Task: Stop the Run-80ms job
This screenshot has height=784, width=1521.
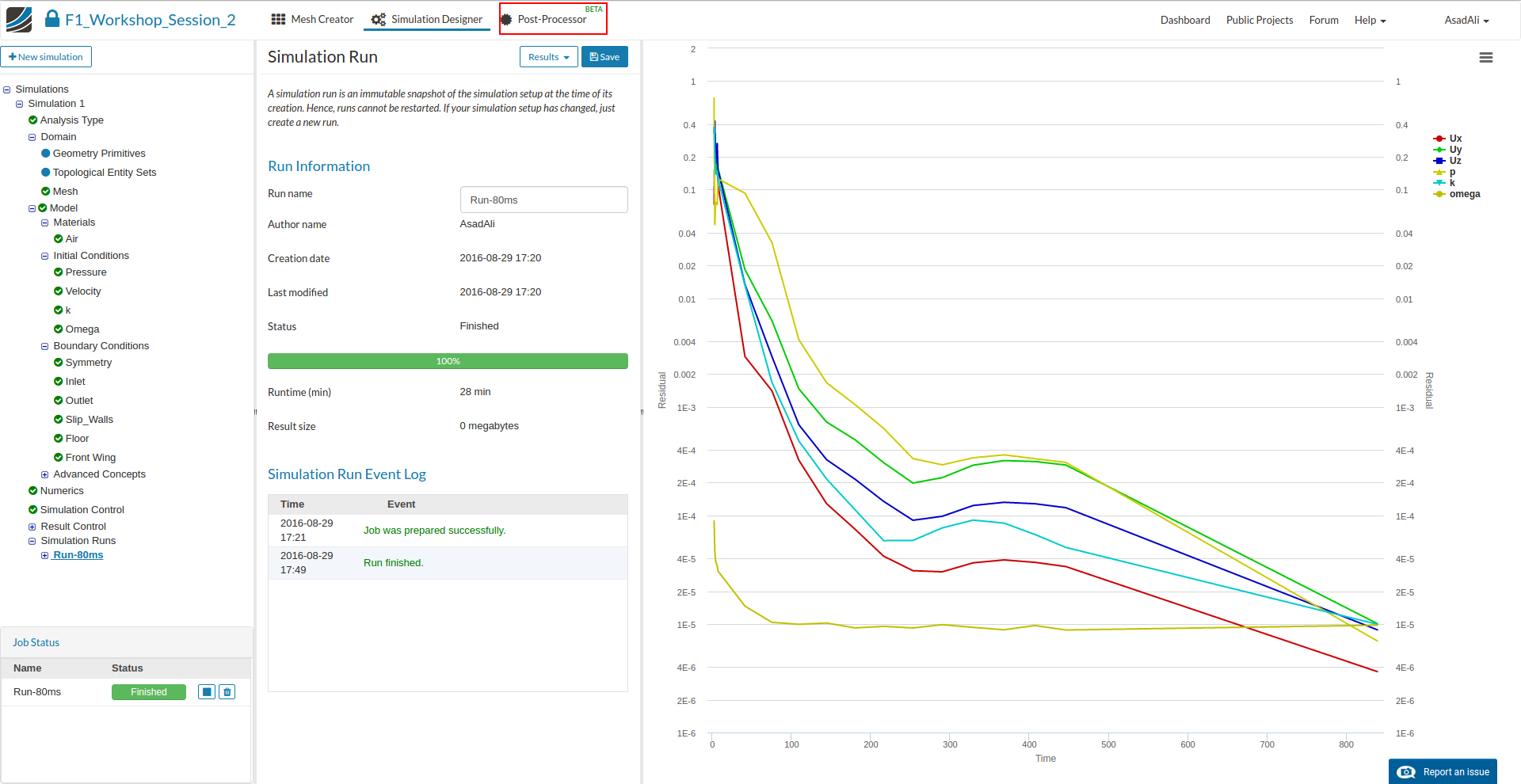Action: [207, 692]
